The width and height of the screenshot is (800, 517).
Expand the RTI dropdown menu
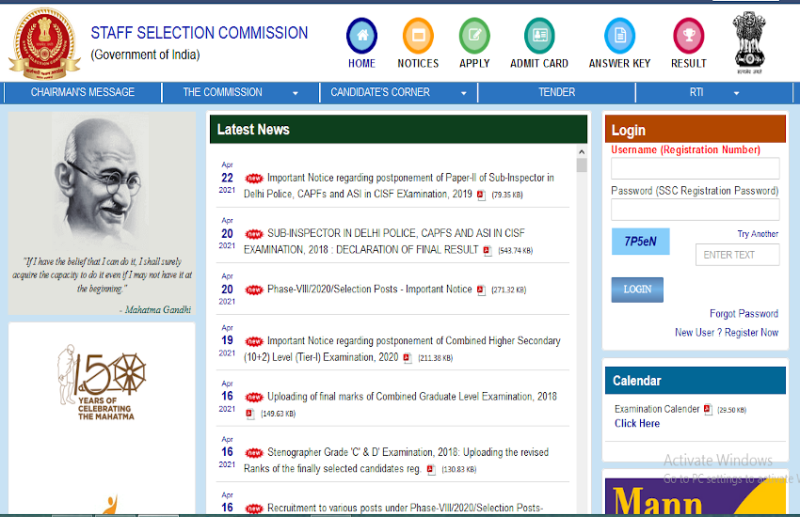click(714, 92)
